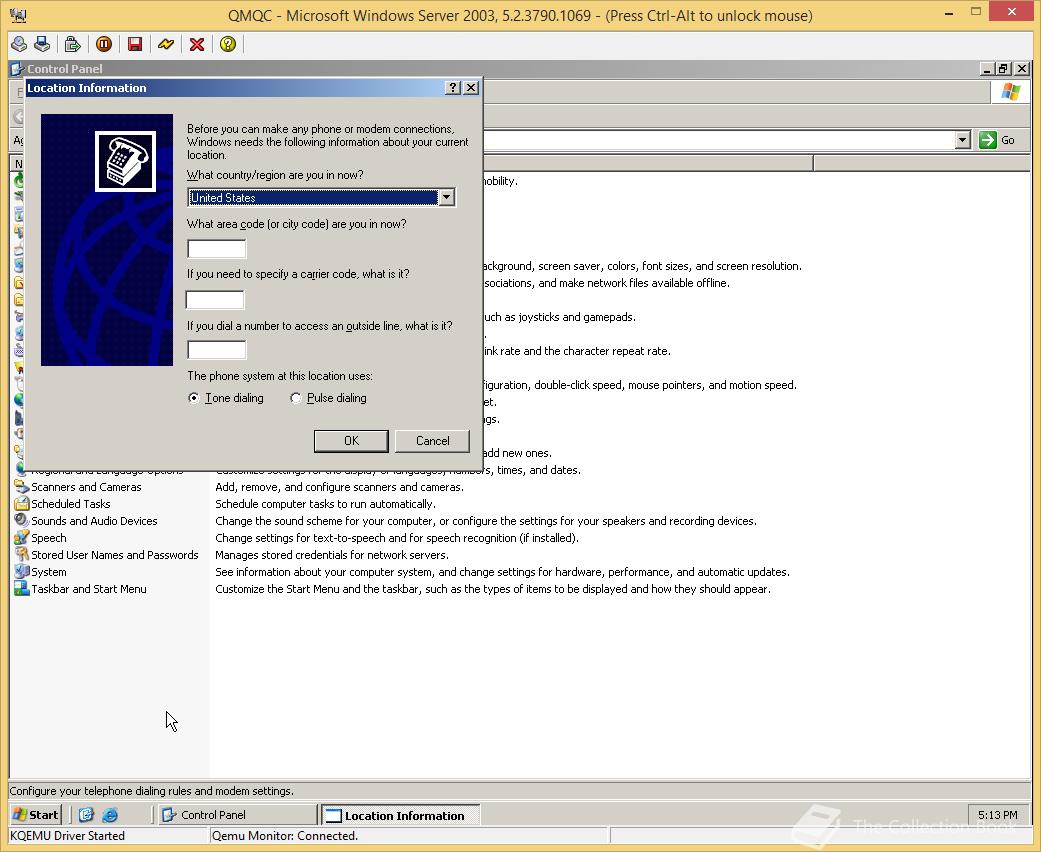This screenshot has height=852, width=1041.
Task: Click 'Schedule computer tasks to run automatically.' description
Action: tap(325, 504)
